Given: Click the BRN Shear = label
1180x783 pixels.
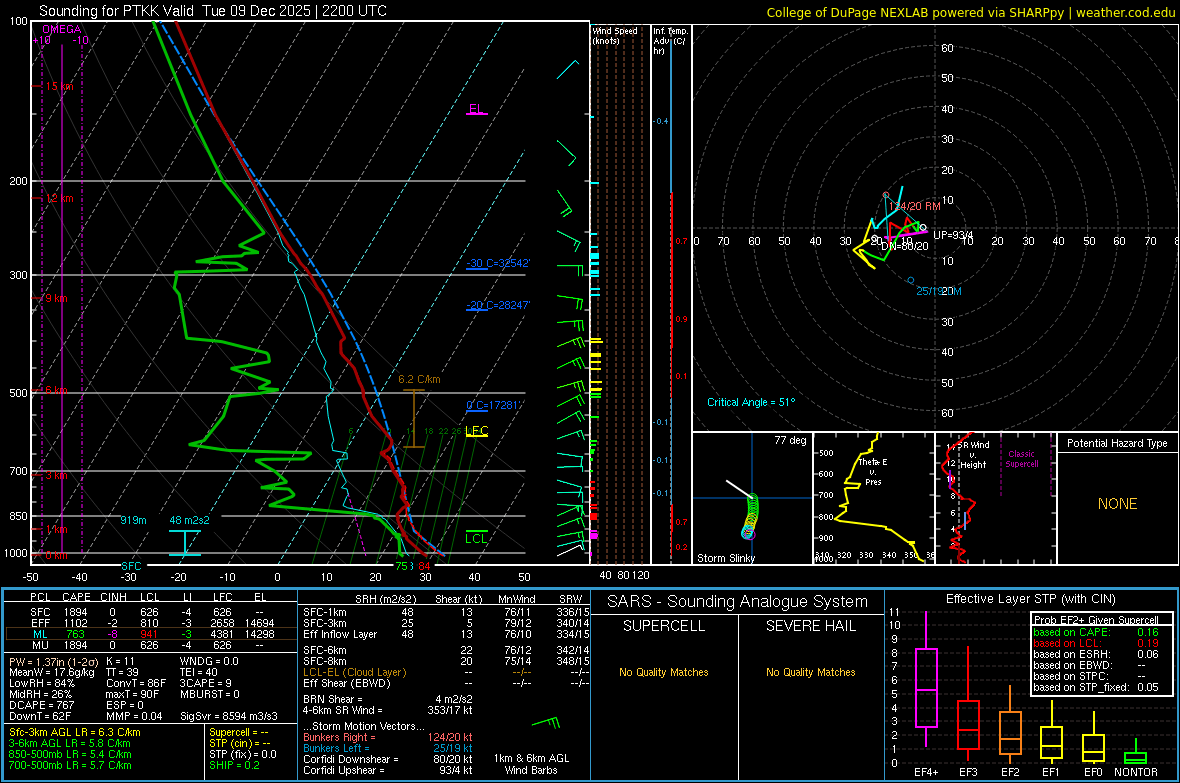Looking at the screenshot, I should 333,699.
